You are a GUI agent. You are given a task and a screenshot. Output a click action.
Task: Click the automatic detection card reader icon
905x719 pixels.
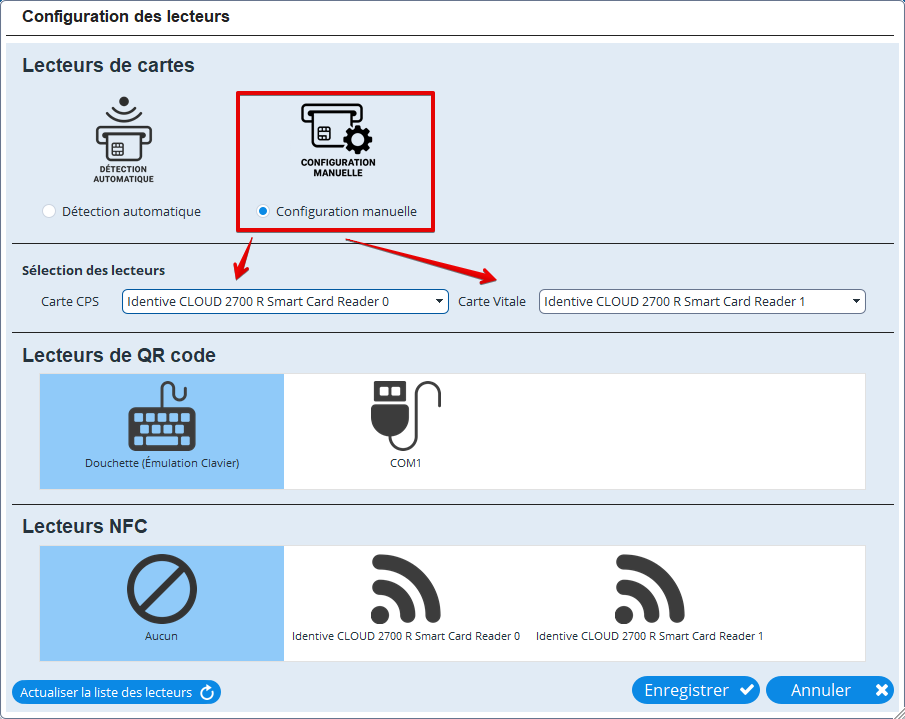(x=124, y=139)
